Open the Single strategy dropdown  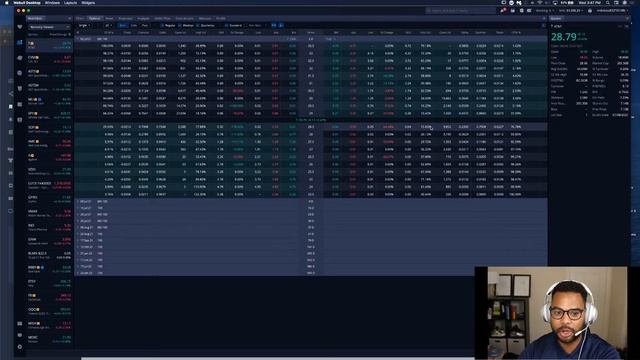point(84,25)
